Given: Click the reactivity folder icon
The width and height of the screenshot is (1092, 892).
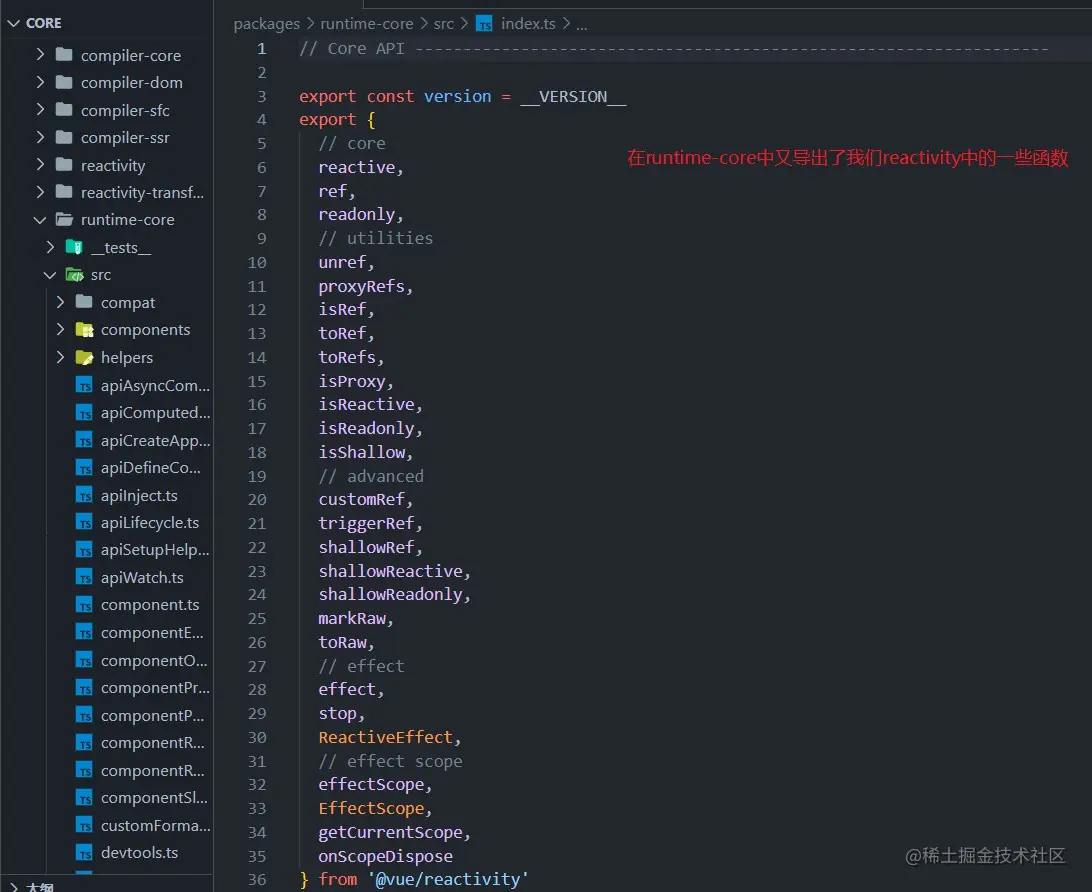Looking at the screenshot, I should [x=64, y=164].
